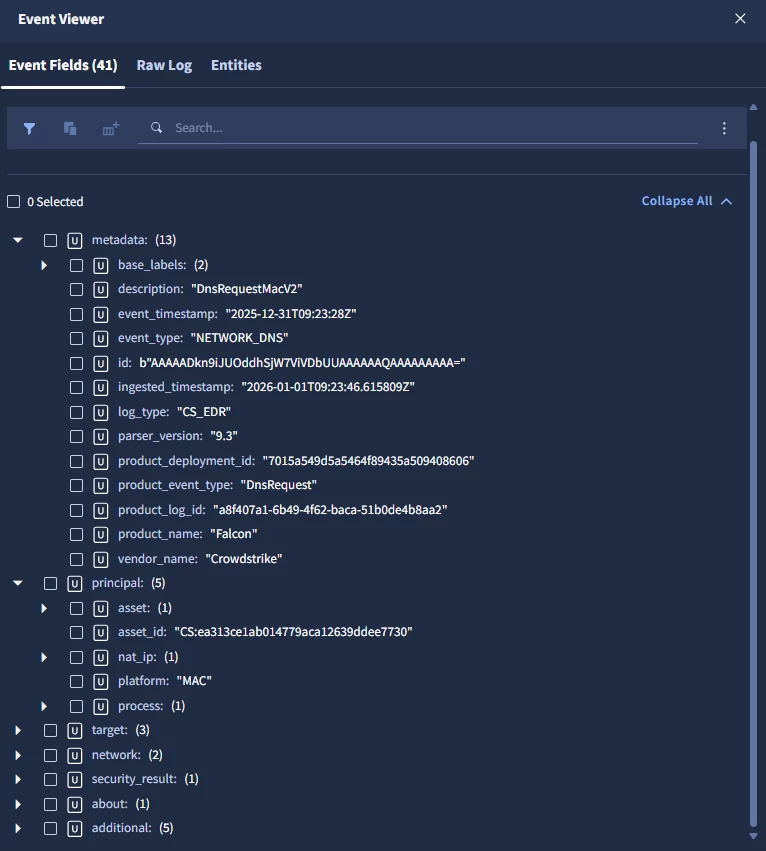Click the U badge next to principal
This screenshot has height=851, width=766.
[75, 583]
